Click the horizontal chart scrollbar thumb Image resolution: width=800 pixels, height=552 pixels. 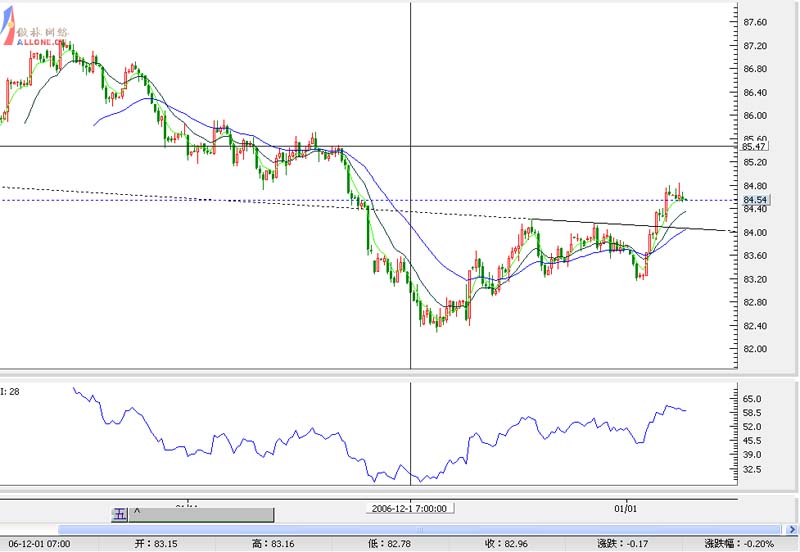[x=419, y=530]
